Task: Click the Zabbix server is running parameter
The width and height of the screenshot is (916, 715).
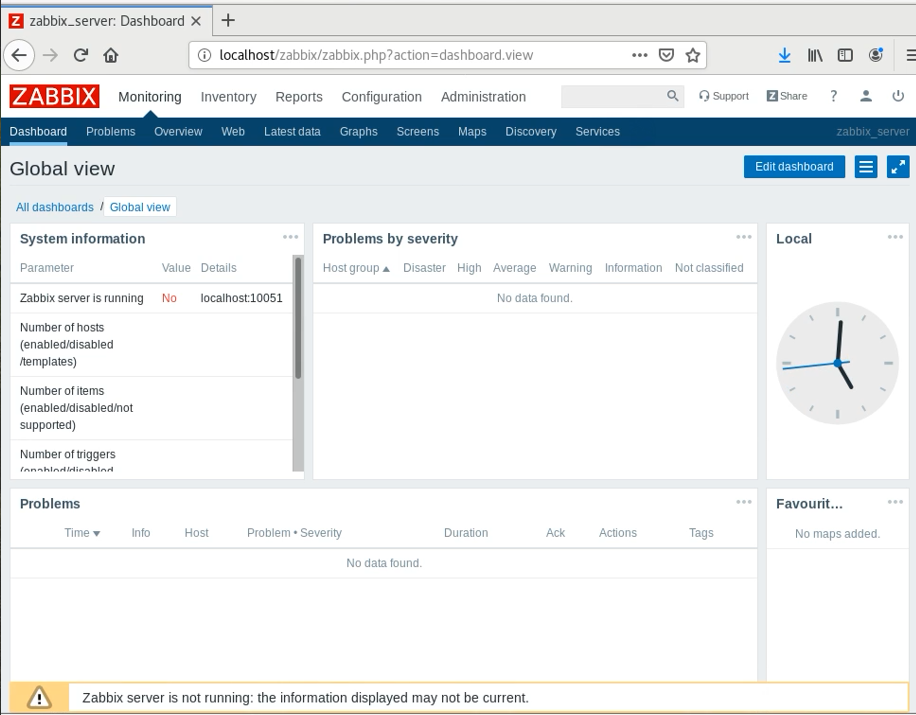Action: point(81,298)
